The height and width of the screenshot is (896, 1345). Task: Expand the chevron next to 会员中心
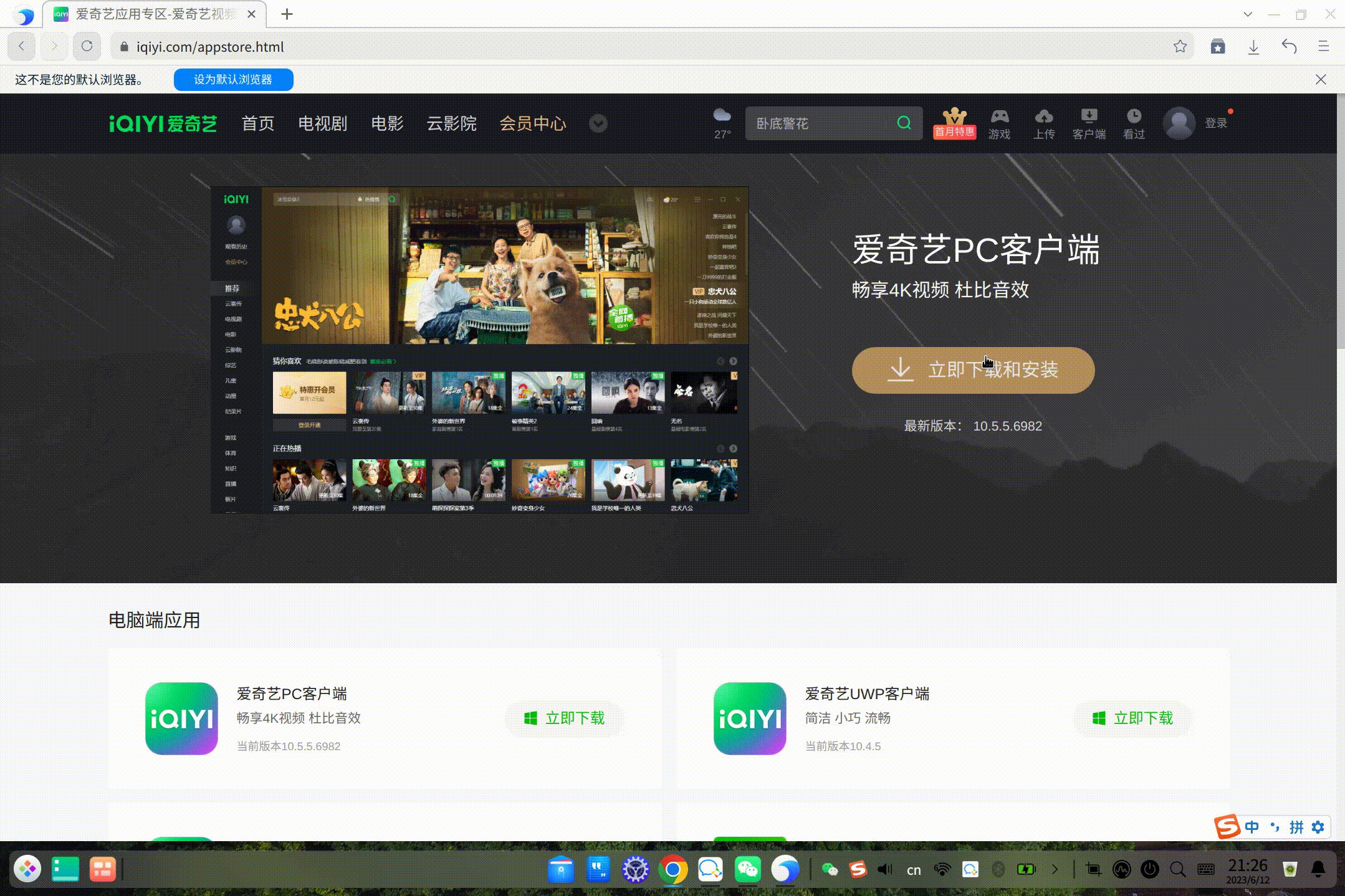pos(598,123)
